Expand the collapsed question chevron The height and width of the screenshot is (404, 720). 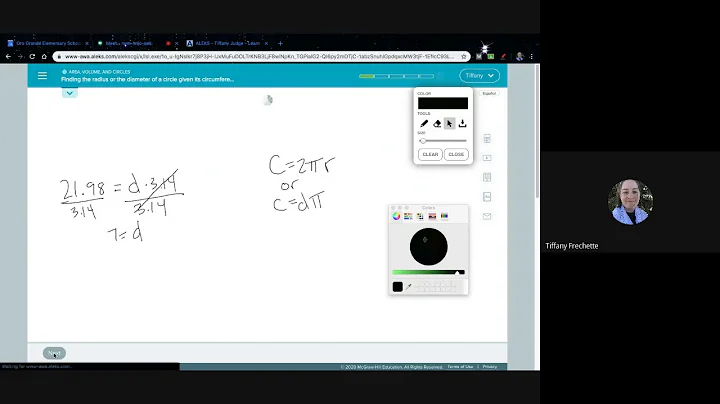click(70, 93)
